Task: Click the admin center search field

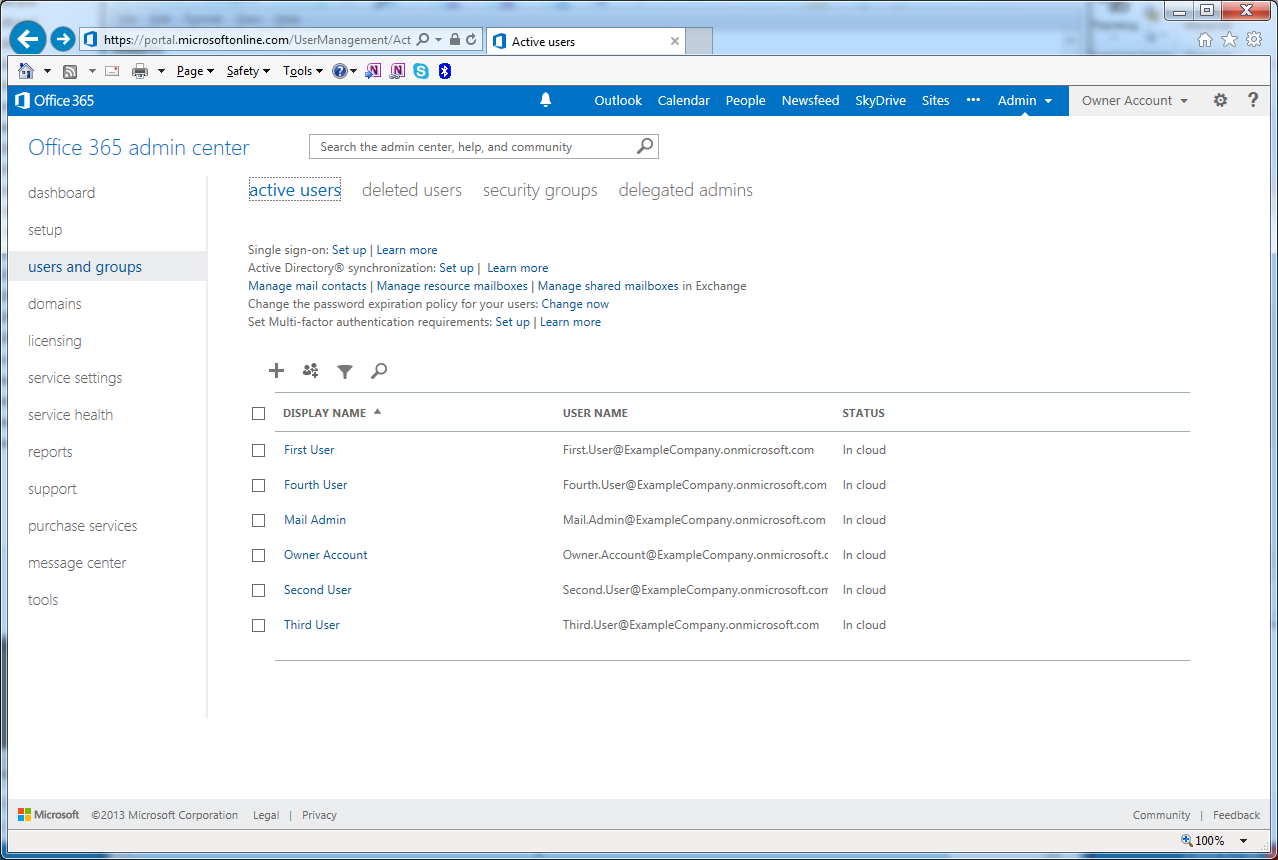Action: pos(472,147)
